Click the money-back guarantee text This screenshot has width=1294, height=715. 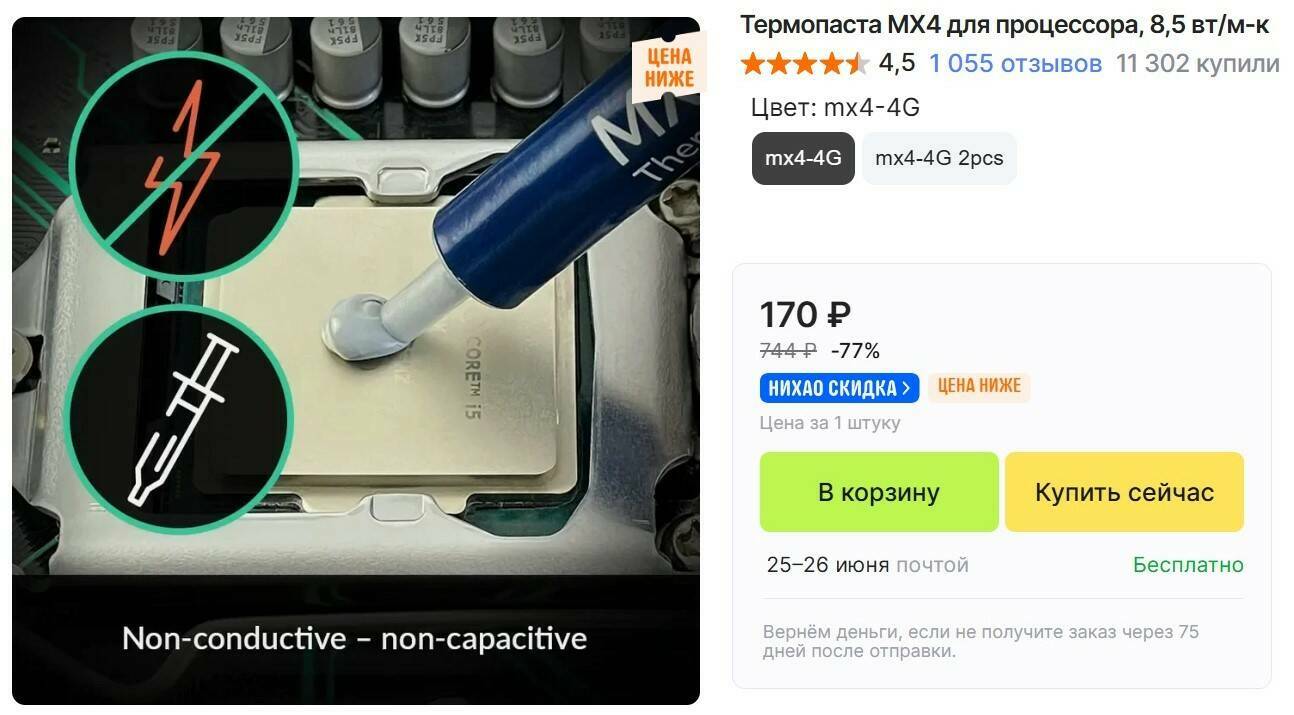tap(981, 642)
